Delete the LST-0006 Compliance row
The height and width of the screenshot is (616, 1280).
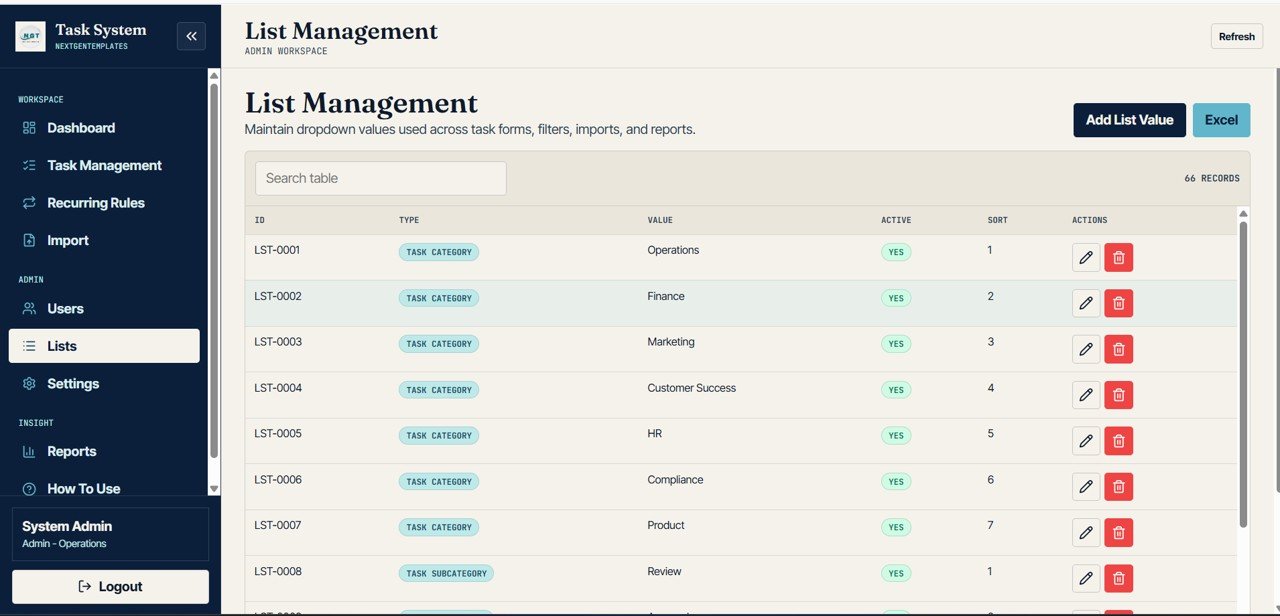pos(1119,487)
